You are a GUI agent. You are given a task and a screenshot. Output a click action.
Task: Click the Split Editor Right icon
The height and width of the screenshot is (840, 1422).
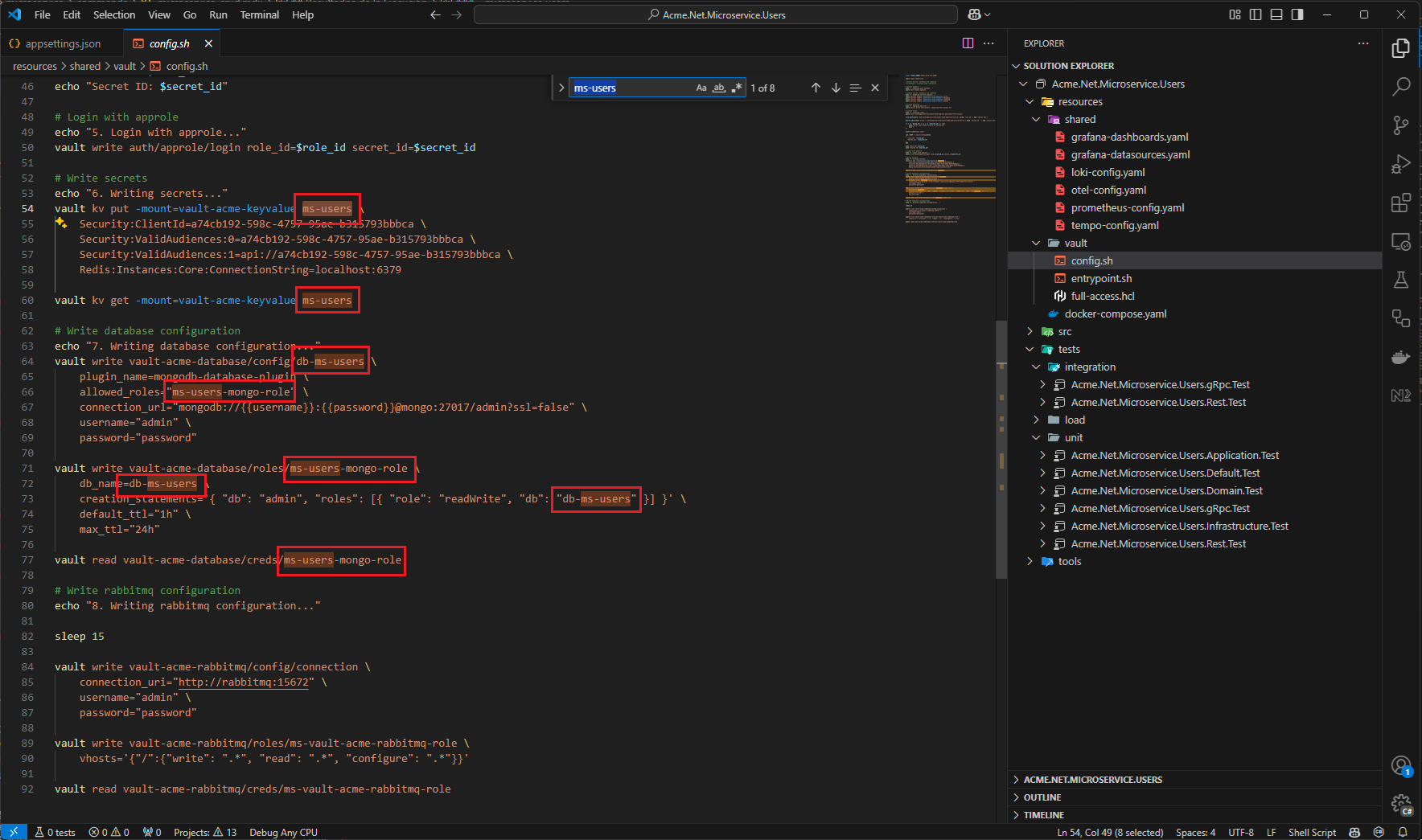tap(968, 43)
